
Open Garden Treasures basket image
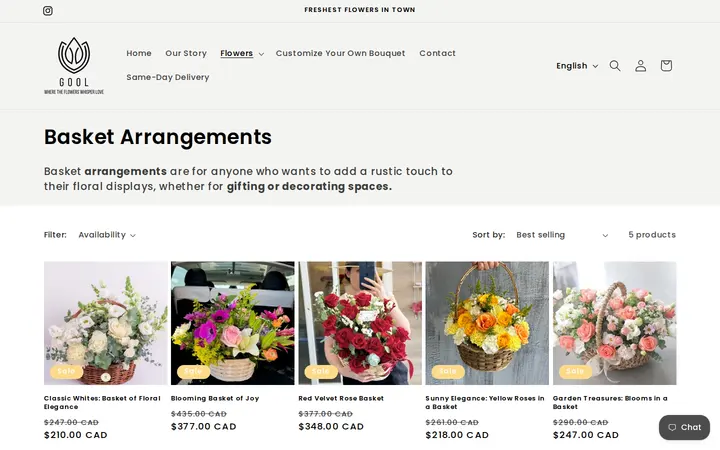(x=614, y=323)
